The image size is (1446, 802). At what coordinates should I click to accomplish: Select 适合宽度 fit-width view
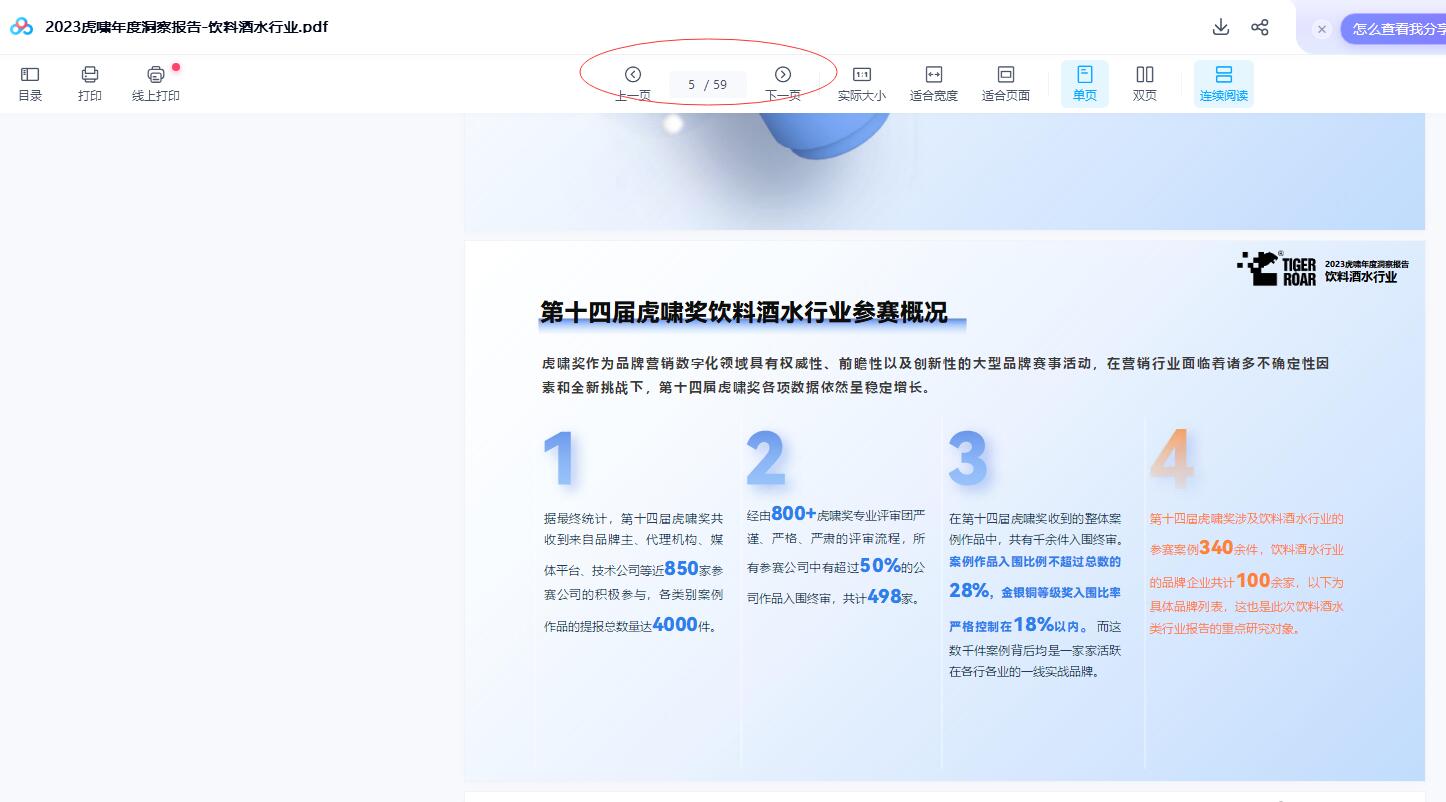pyautogui.click(x=933, y=83)
